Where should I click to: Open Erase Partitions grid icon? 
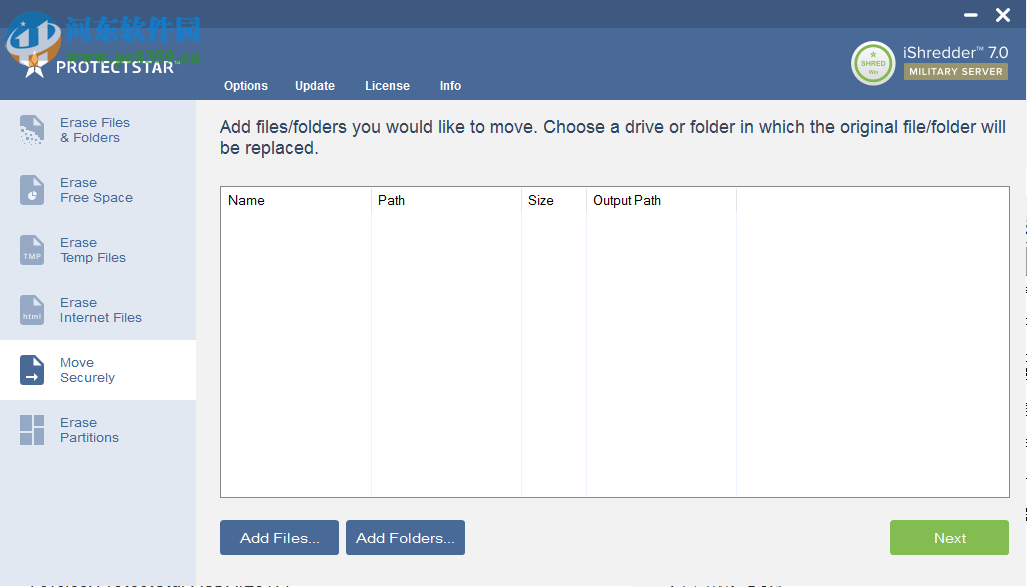32,430
